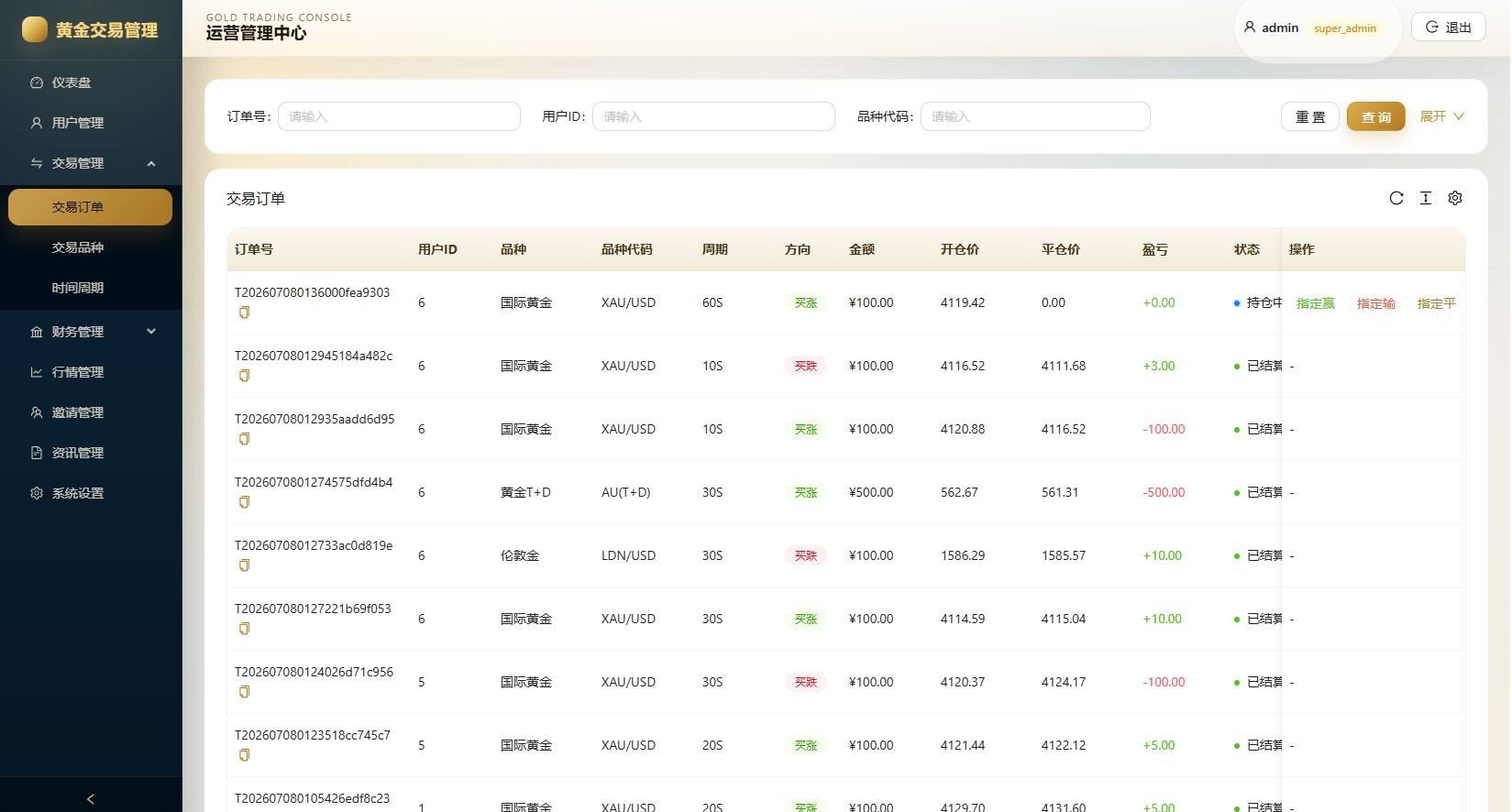Open 行情管理 menu

[x=91, y=372]
